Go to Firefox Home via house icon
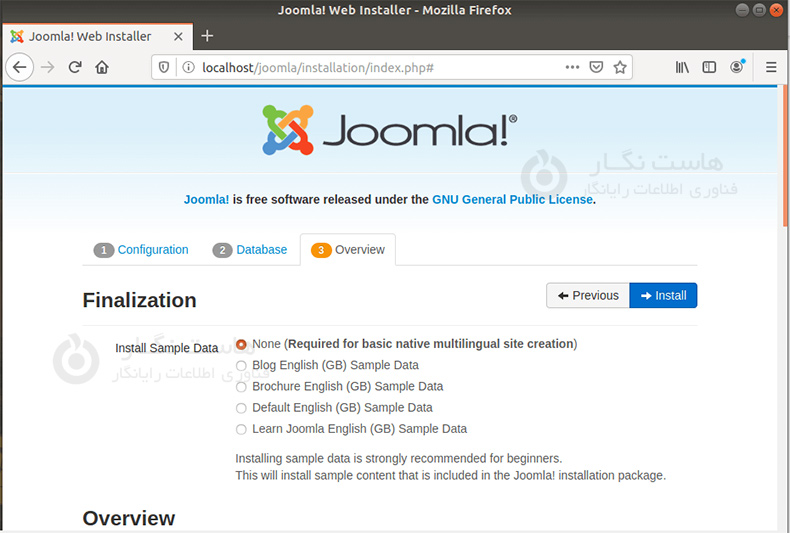Image resolution: width=790 pixels, height=533 pixels. [102, 67]
